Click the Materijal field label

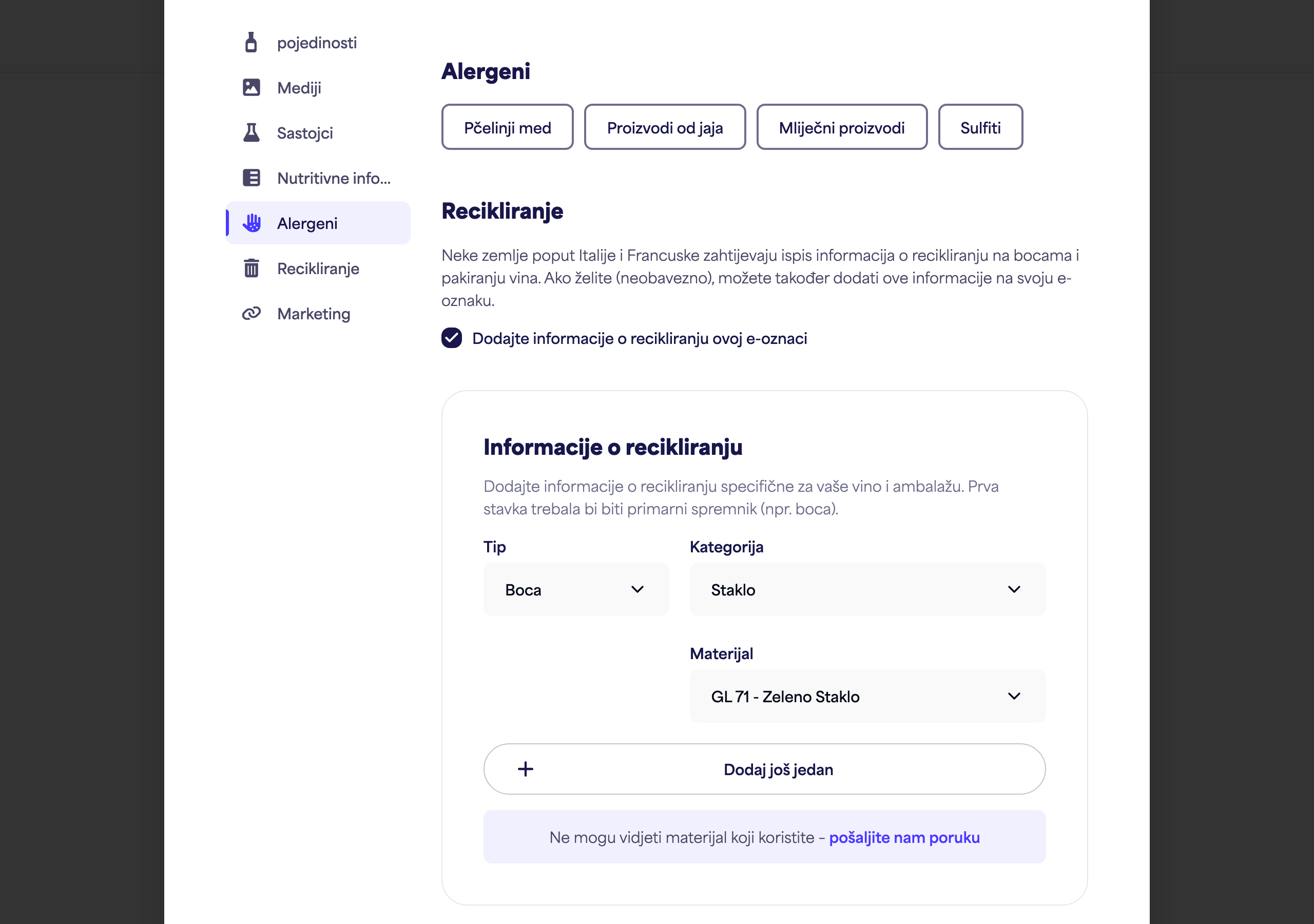pyautogui.click(x=721, y=654)
